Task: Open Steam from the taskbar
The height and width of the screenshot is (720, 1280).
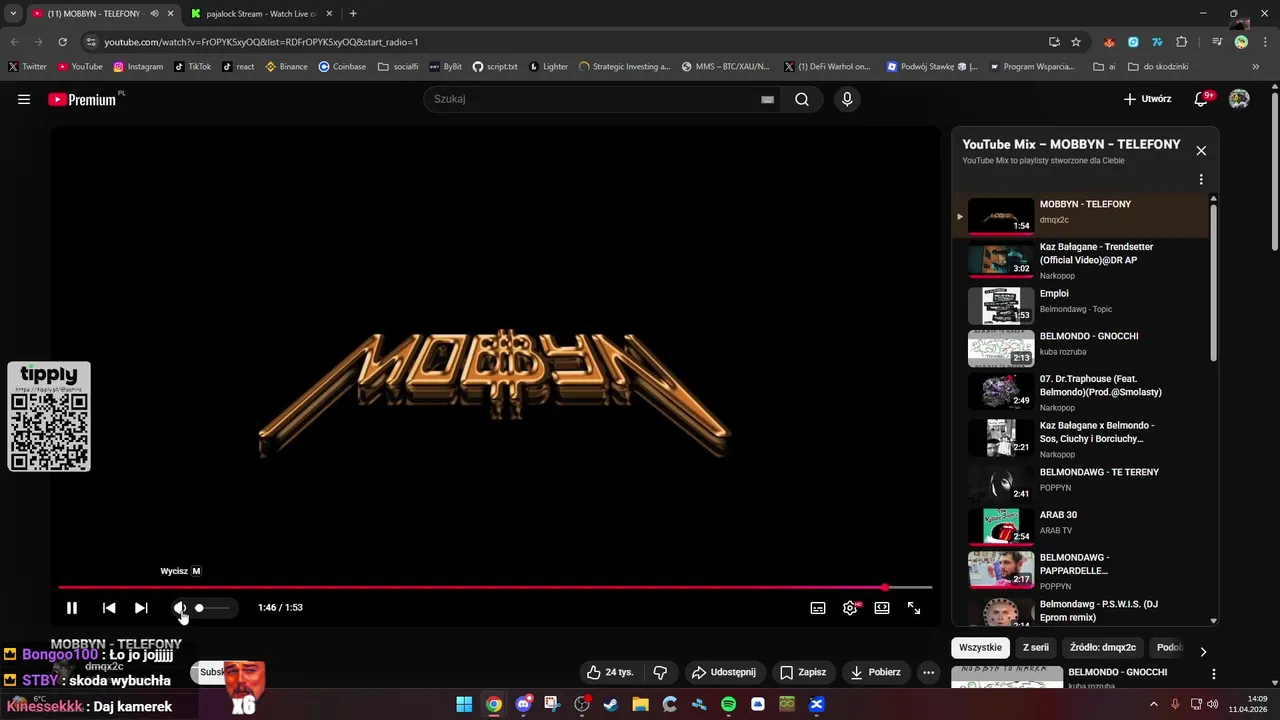Action: click(x=611, y=704)
